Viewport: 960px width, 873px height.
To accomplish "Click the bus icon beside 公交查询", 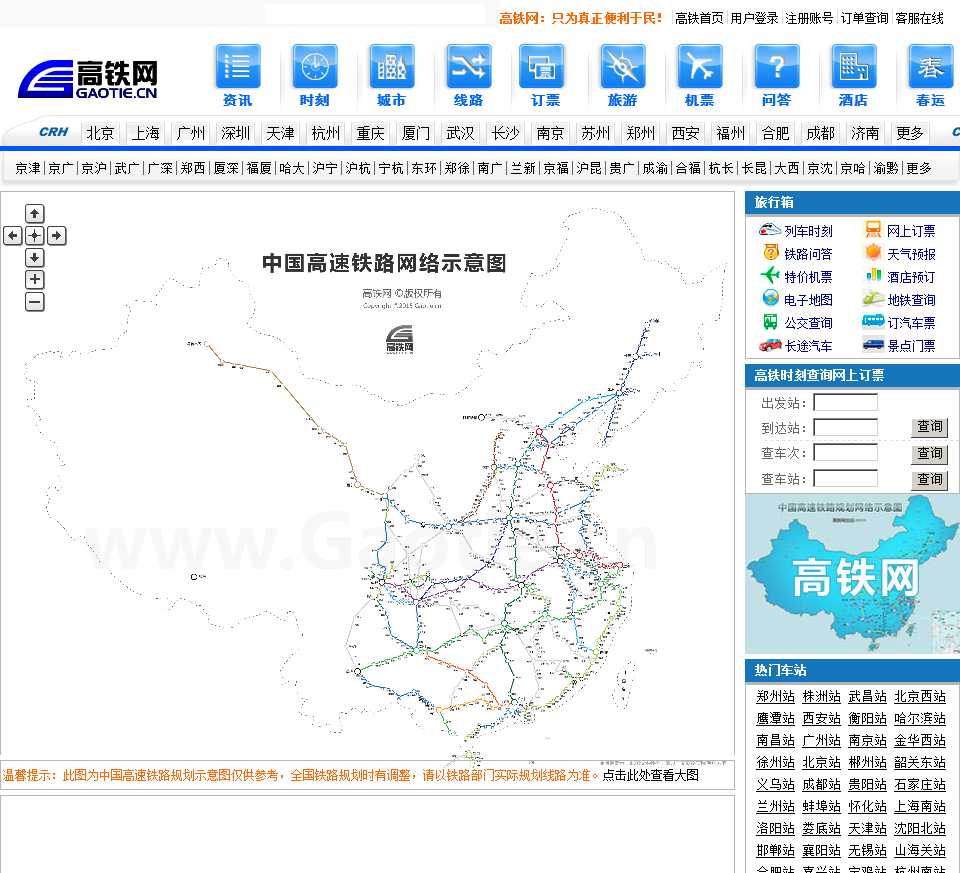I will click(770, 321).
